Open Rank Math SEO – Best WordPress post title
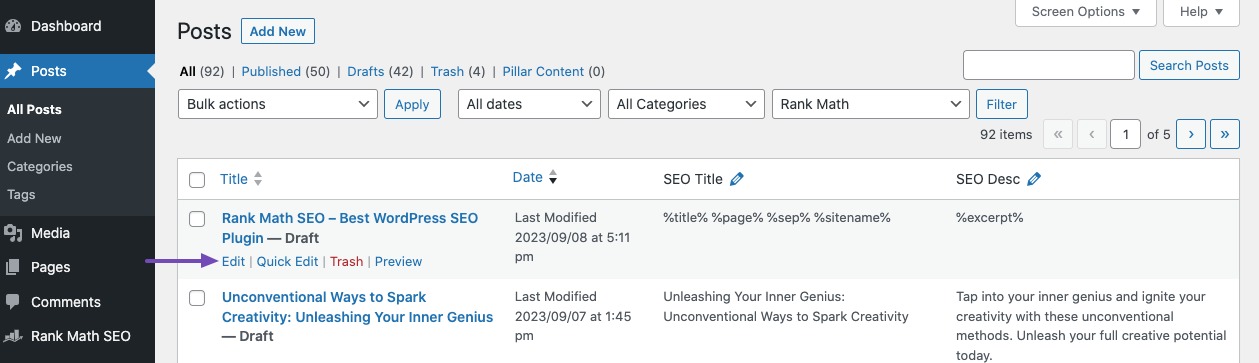1259x363 pixels. click(350, 227)
